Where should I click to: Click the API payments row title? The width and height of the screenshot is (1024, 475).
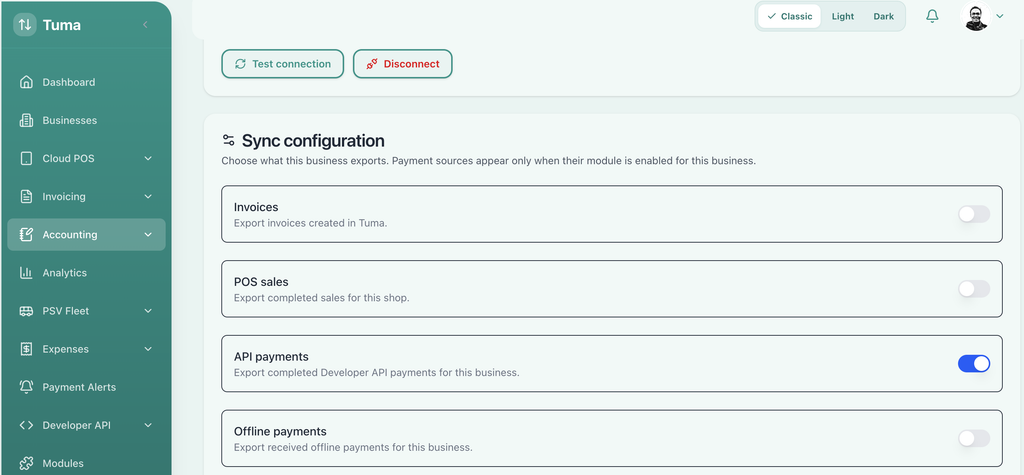click(271, 357)
